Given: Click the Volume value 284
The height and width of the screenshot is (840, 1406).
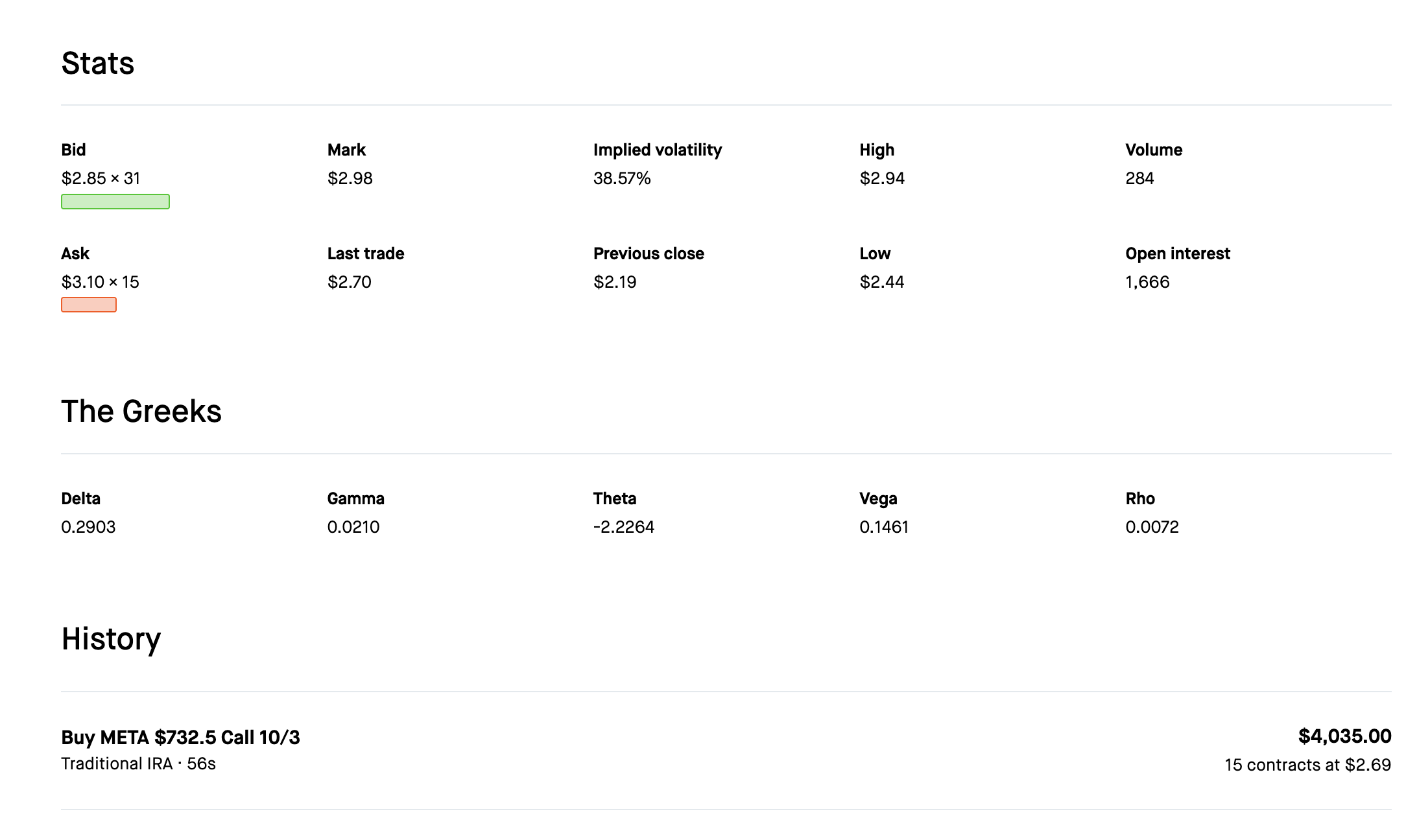Looking at the screenshot, I should click(x=1139, y=178).
